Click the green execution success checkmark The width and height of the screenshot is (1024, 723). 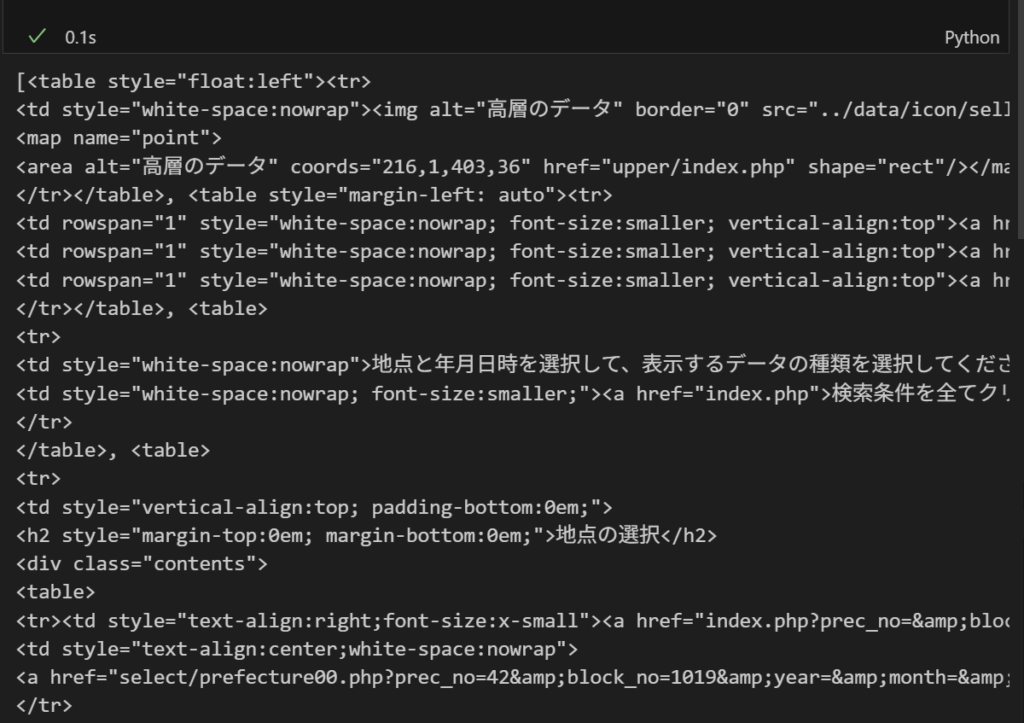pos(37,36)
